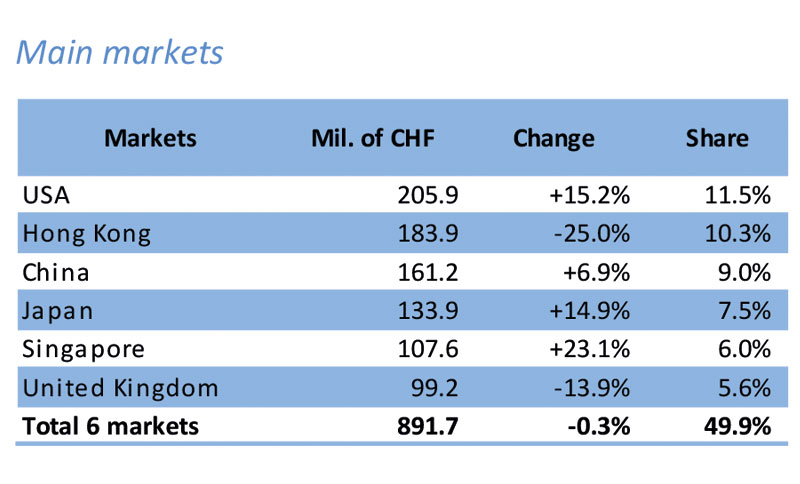Click Singapore's 107.6 value
Image resolution: width=800 pixels, height=484 pixels.
pyautogui.click(x=428, y=349)
